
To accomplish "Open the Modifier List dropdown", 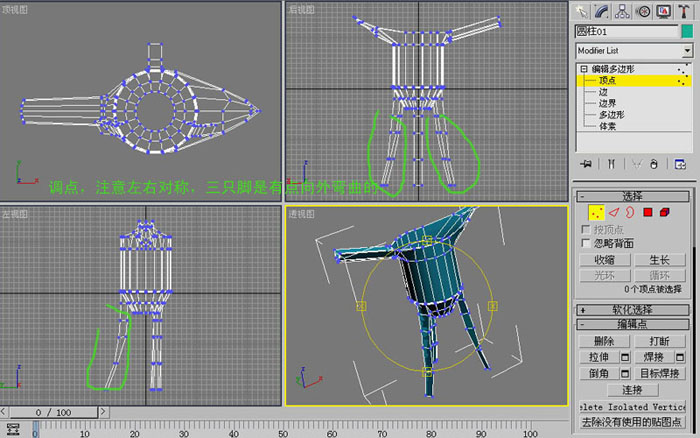I will click(x=634, y=51).
